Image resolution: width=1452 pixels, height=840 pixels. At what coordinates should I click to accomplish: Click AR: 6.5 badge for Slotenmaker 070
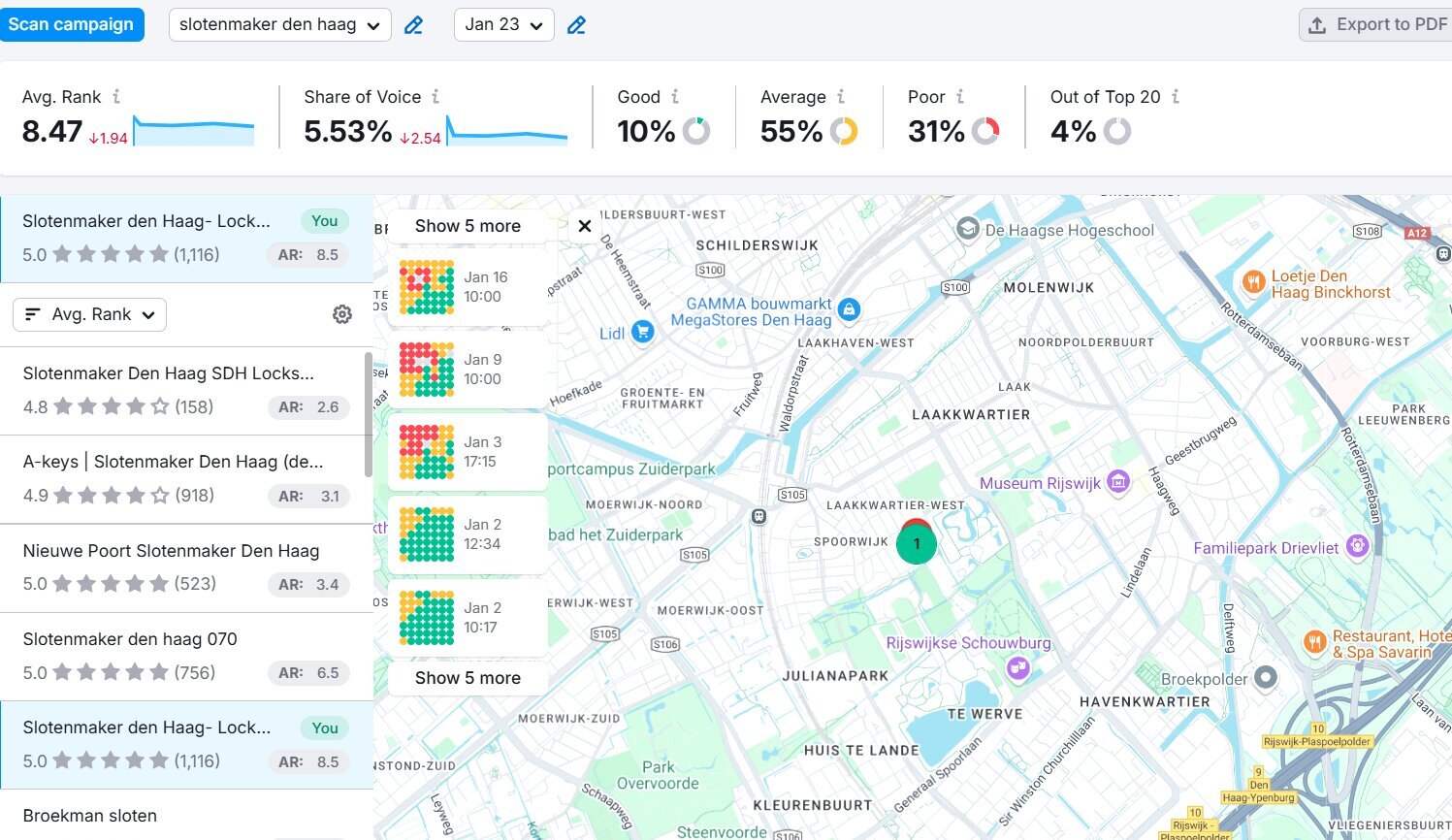click(x=308, y=673)
